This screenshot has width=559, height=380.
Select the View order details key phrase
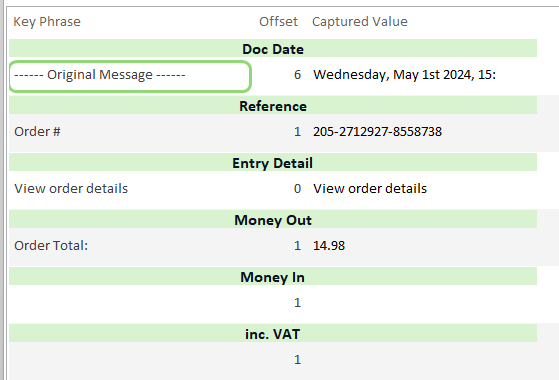pos(71,189)
